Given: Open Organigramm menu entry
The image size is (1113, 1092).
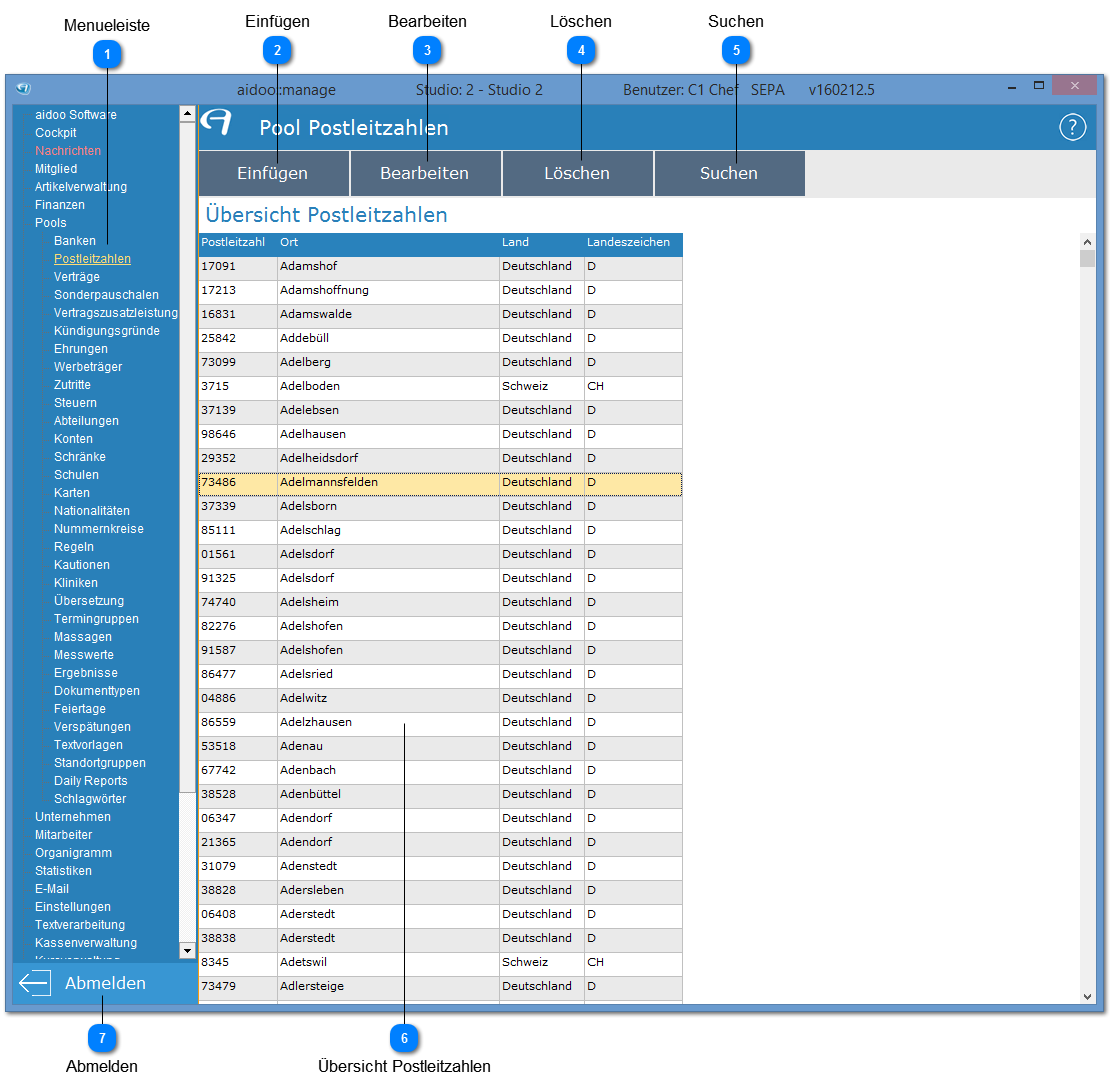Looking at the screenshot, I should [x=74, y=853].
